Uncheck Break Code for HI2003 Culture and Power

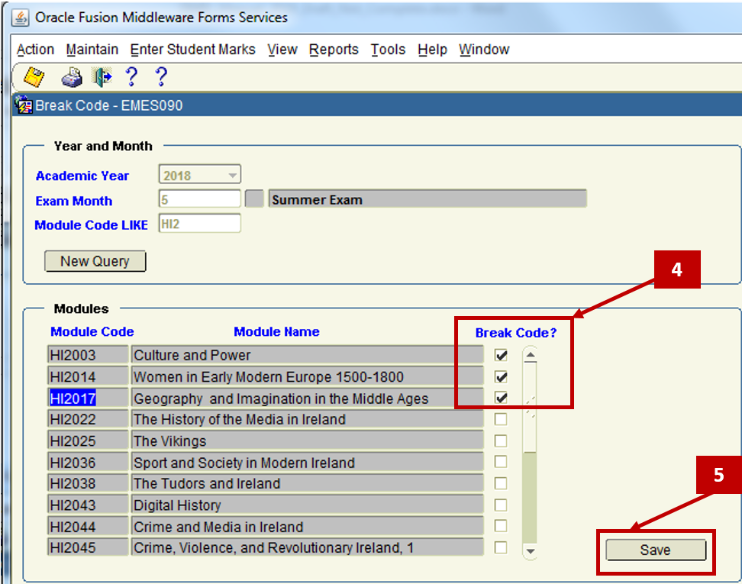click(x=501, y=355)
